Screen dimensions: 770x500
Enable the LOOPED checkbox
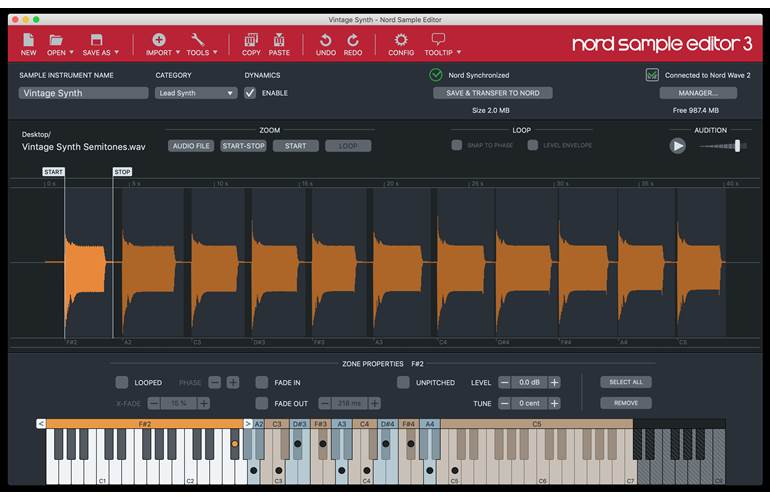122,382
